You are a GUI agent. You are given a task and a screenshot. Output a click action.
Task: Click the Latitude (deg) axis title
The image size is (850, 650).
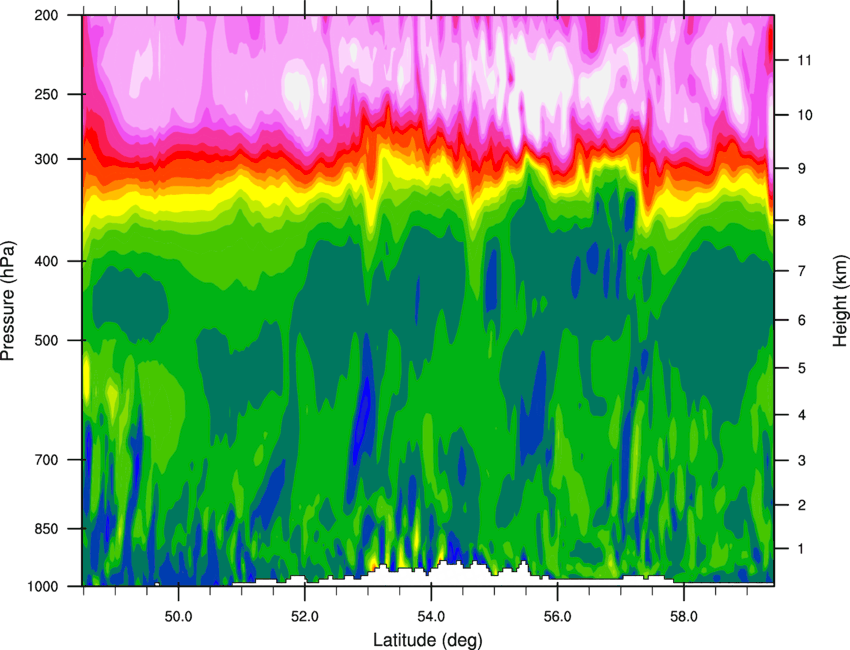click(x=428, y=640)
